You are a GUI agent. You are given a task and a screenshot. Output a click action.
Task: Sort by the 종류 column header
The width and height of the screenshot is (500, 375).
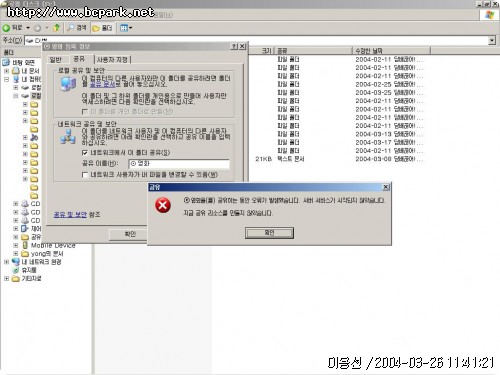pyautogui.click(x=313, y=51)
